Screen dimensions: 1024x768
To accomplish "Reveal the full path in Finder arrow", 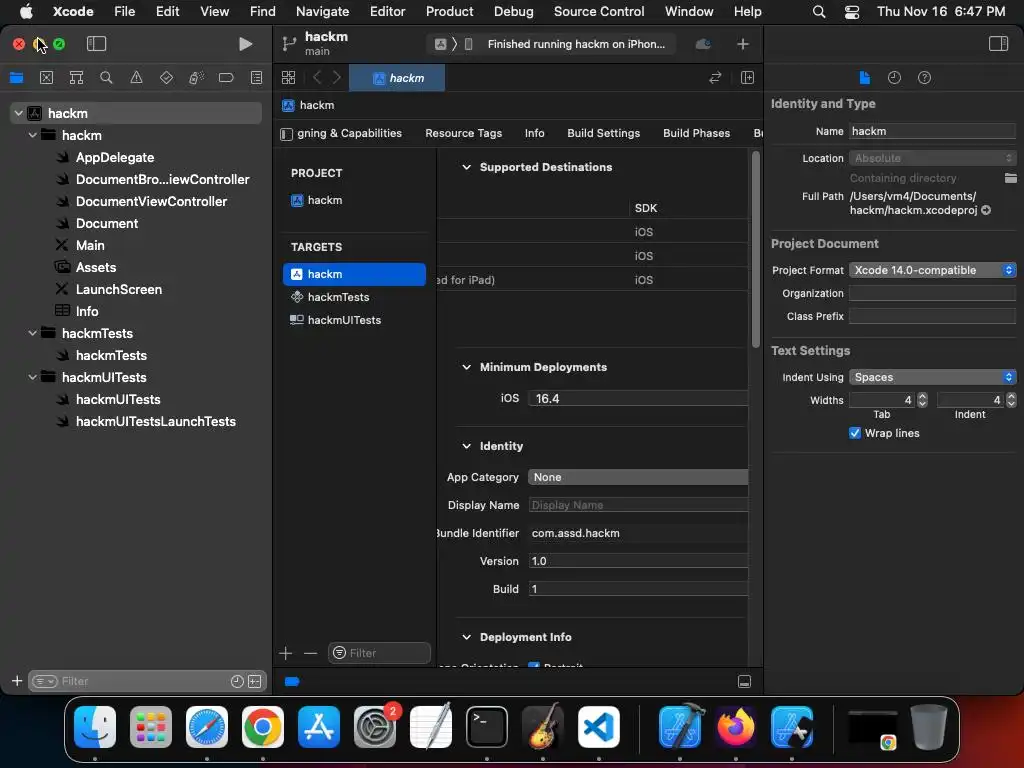I will [986, 210].
